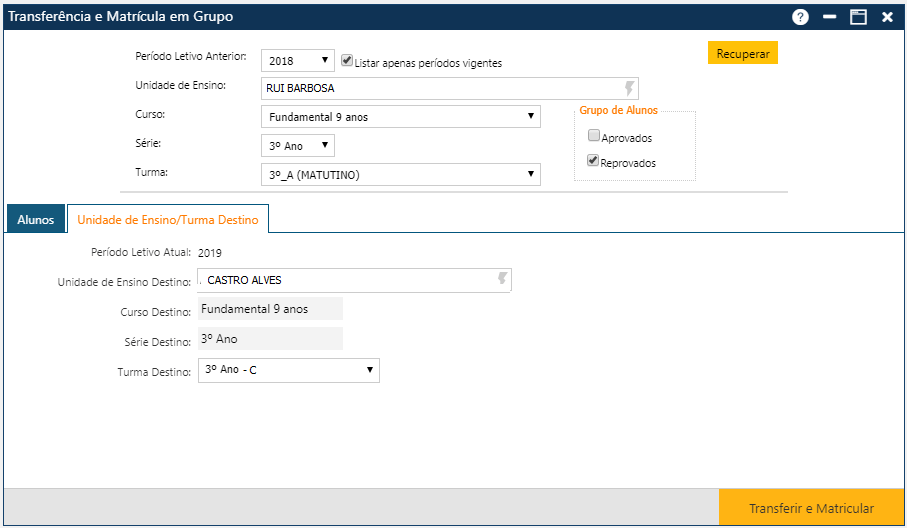Minimize the Transferência e Matrícula window
Image resolution: width=907 pixels, height=528 pixels.
828,17
